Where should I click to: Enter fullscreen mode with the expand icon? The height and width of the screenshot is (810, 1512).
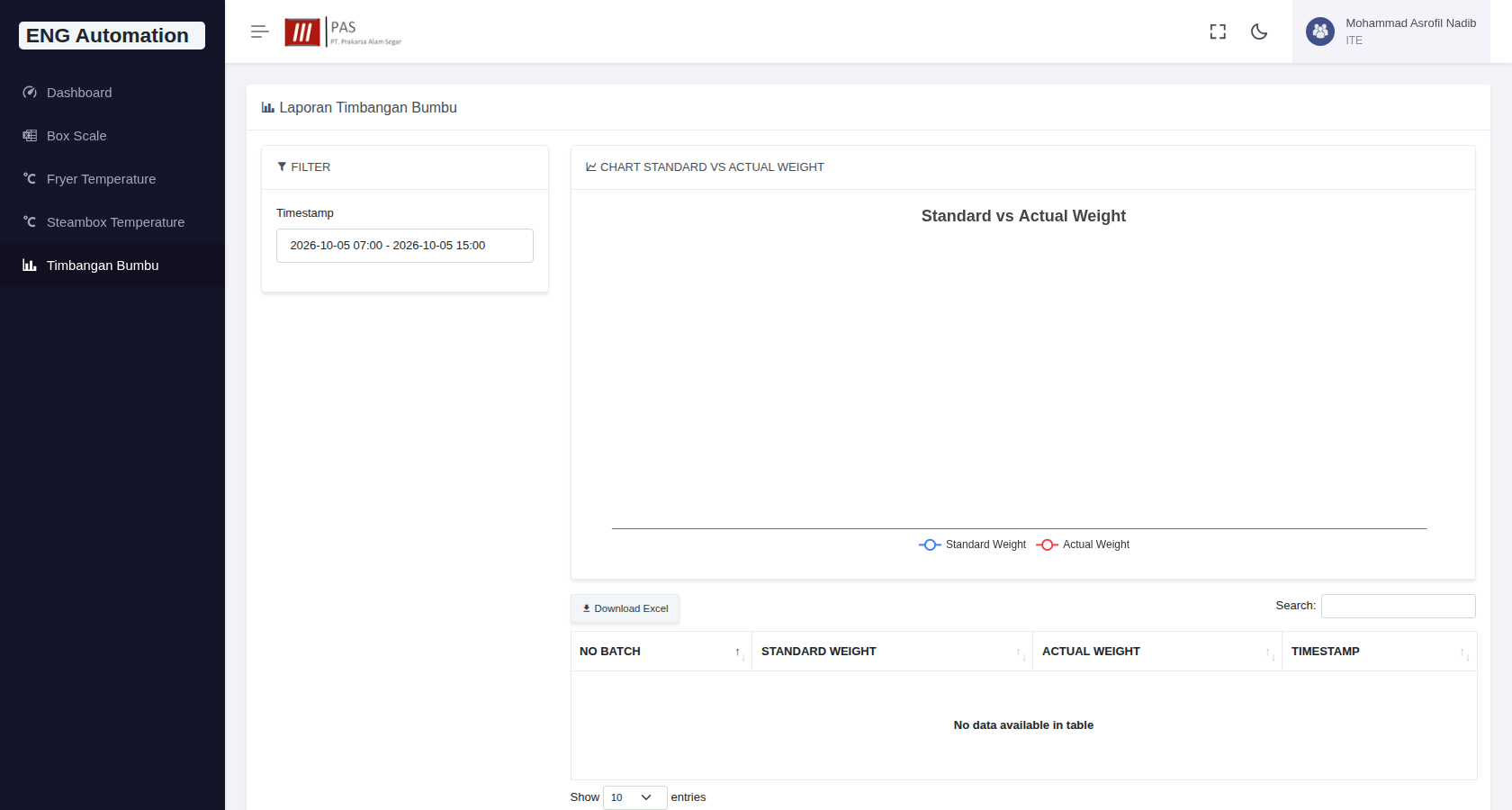pyautogui.click(x=1218, y=31)
